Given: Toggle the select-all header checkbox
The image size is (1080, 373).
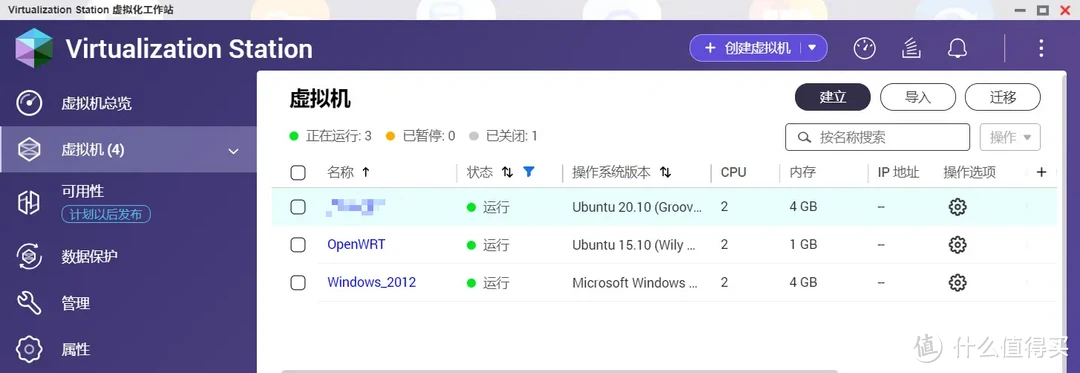Looking at the screenshot, I should tap(298, 172).
